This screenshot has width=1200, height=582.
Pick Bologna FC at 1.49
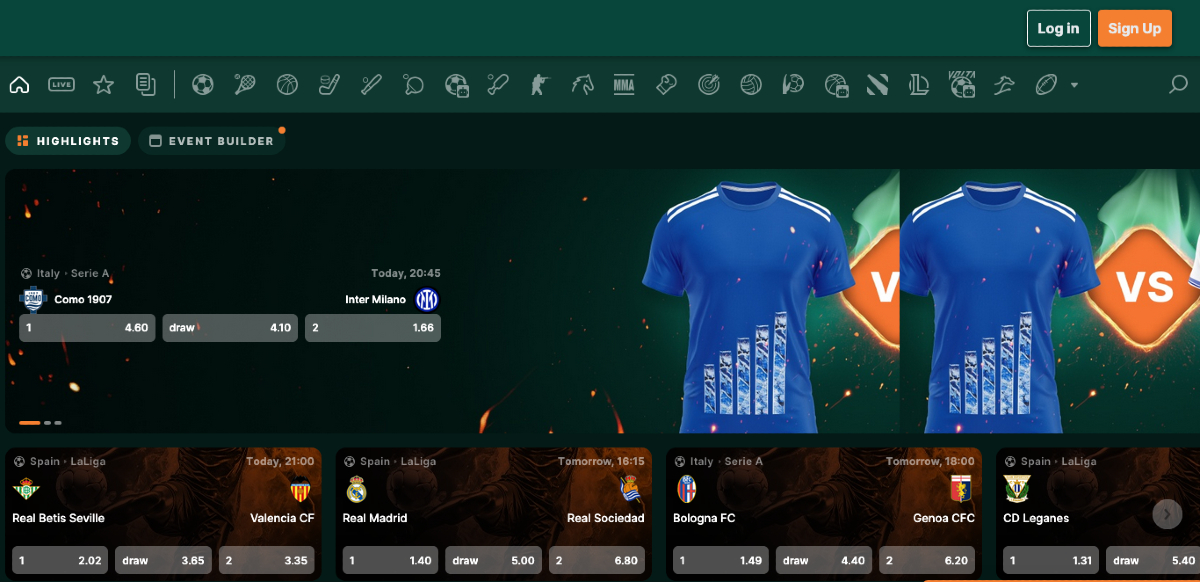[720, 560]
